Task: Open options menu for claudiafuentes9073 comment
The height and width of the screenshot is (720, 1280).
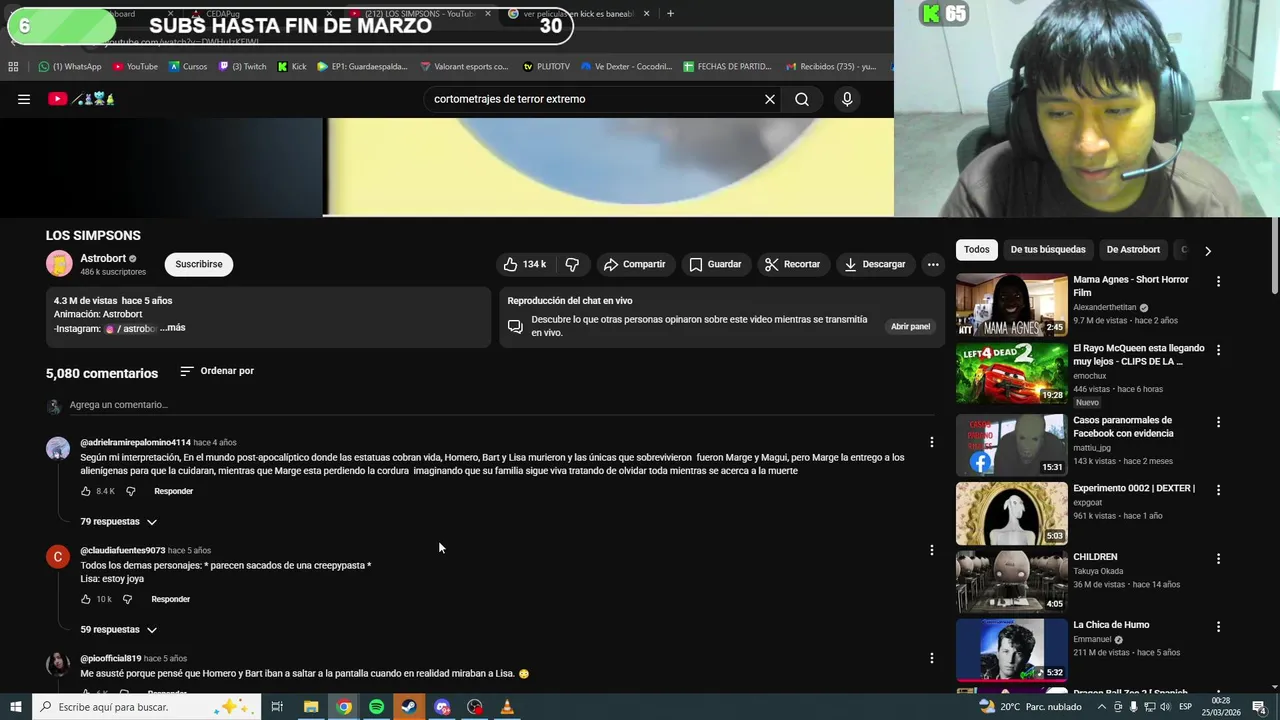Action: pos(931,550)
